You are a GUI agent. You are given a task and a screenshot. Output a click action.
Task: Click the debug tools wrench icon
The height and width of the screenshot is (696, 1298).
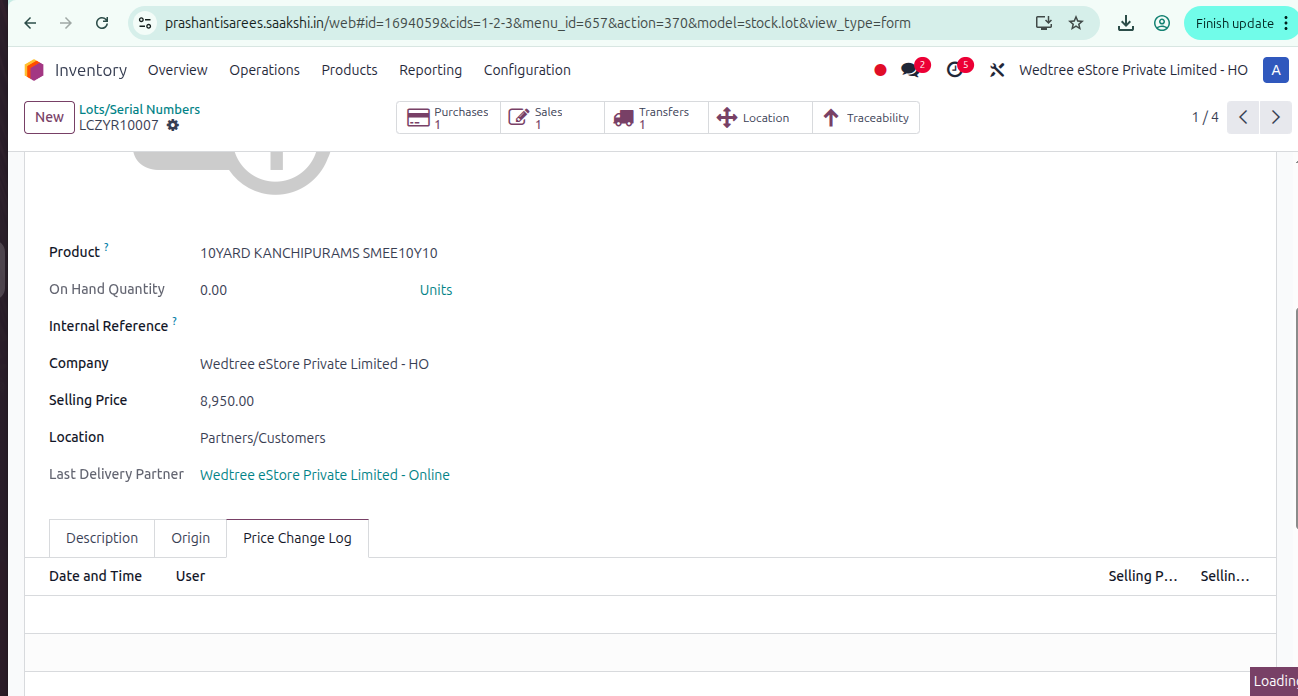pyautogui.click(x=997, y=70)
